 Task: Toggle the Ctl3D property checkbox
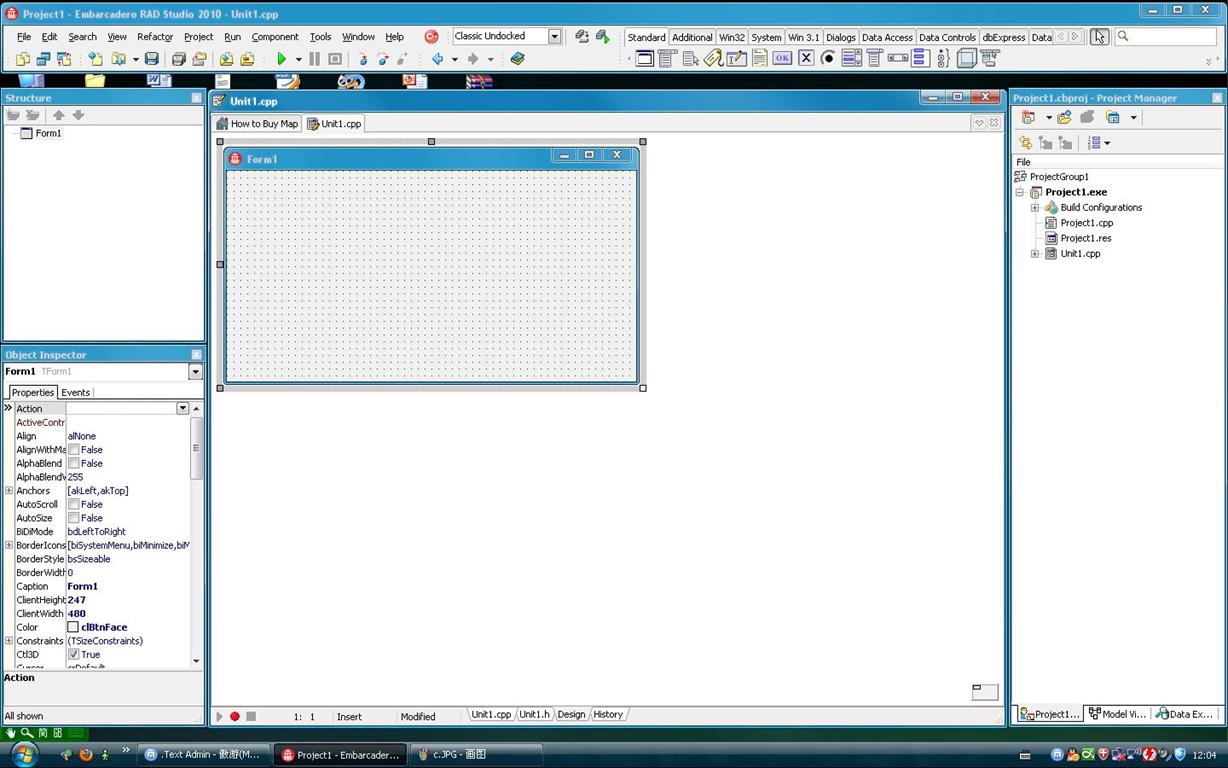click(x=74, y=655)
